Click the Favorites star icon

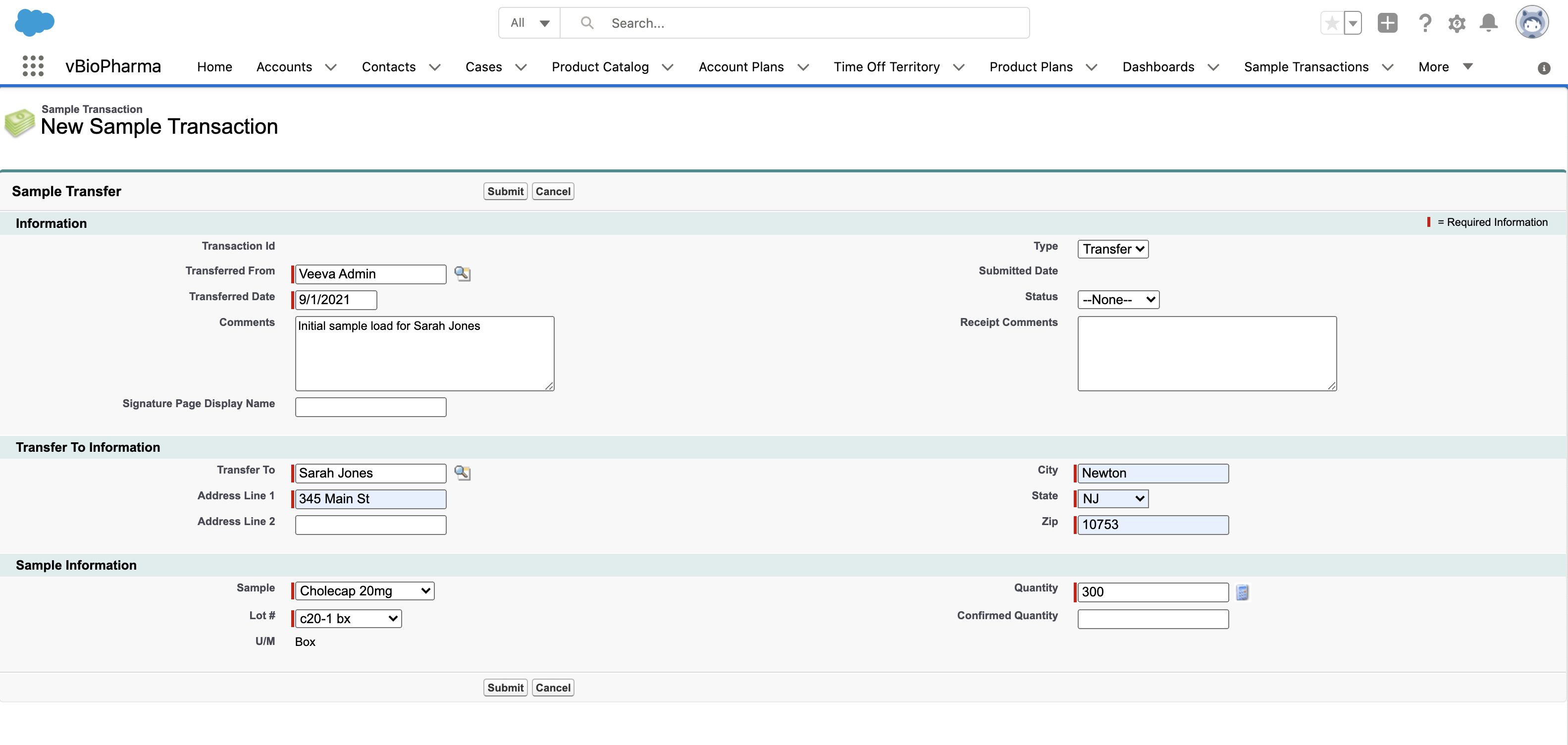coord(1331,23)
